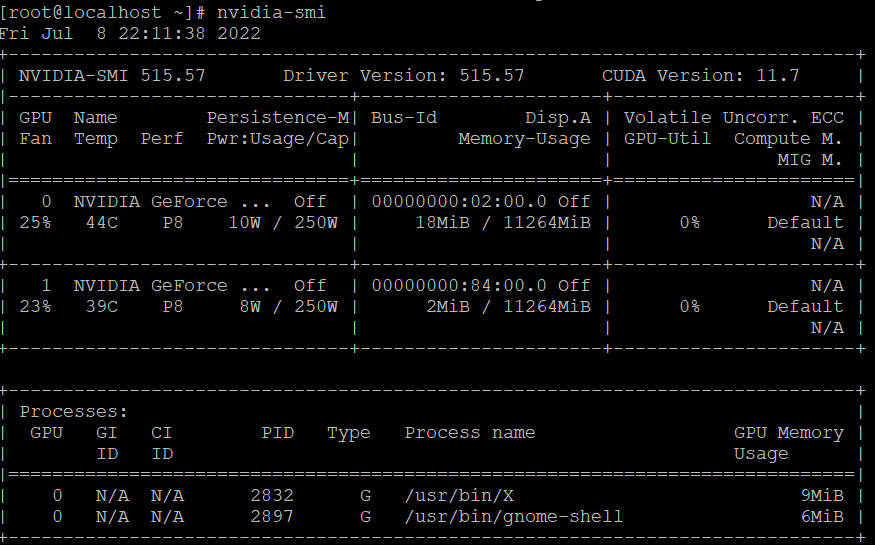Click the Persistence-M column header
875x545 pixels.
click(276, 117)
